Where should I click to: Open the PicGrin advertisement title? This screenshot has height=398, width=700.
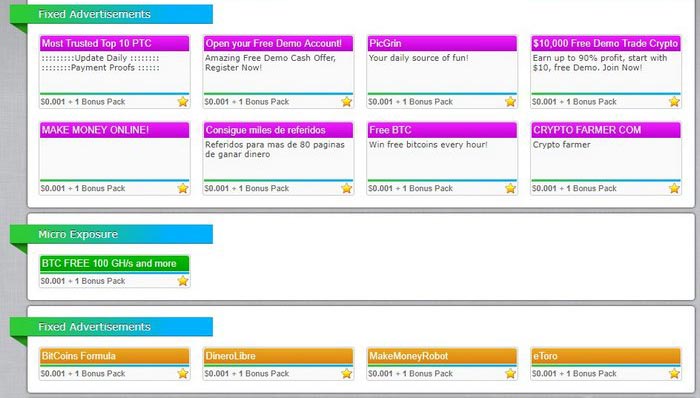point(442,43)
